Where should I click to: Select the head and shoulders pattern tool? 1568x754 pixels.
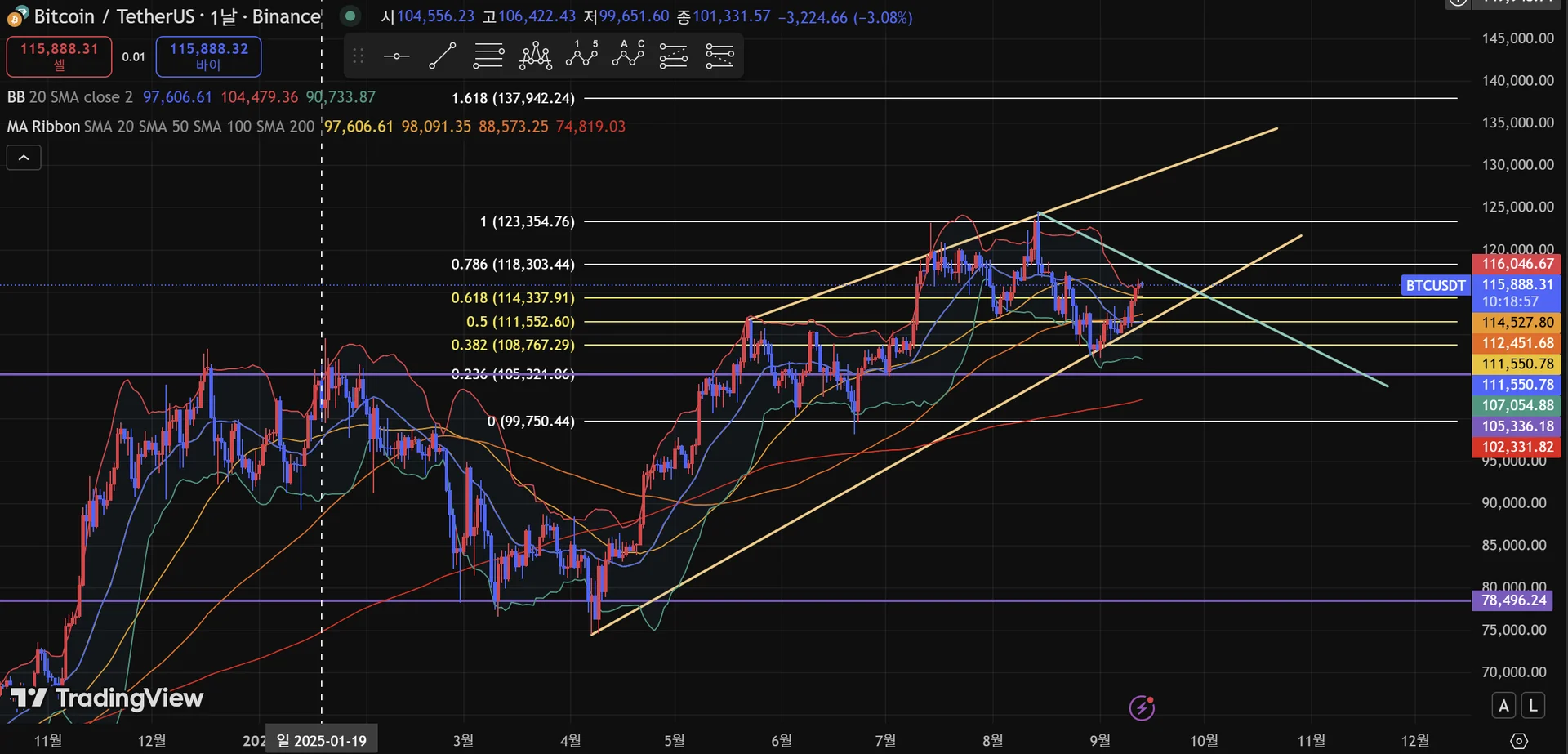tap(536, 56)
